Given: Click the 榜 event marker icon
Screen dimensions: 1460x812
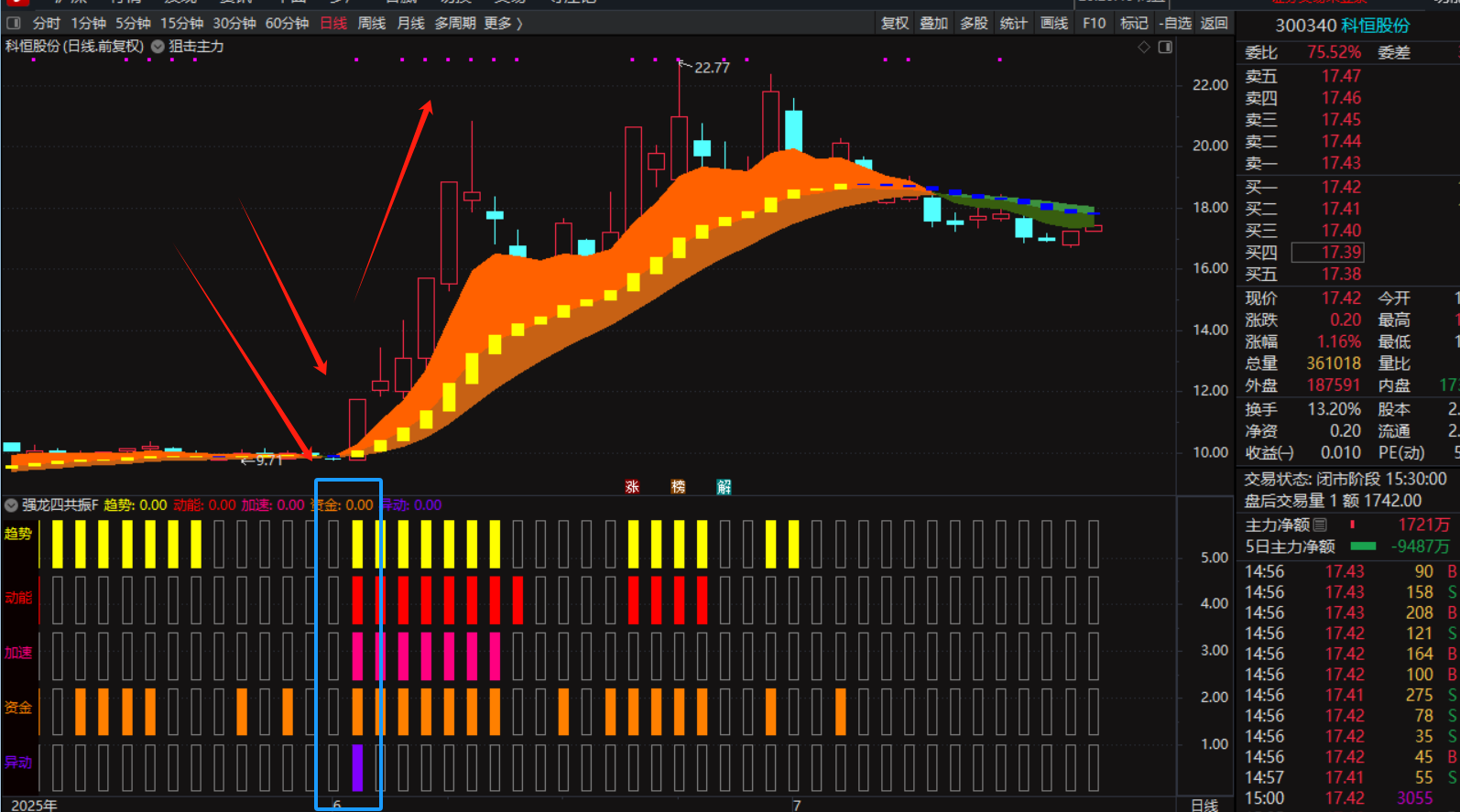Looking at the screenshot, I should pyautogui.click(x=678, y=487).
